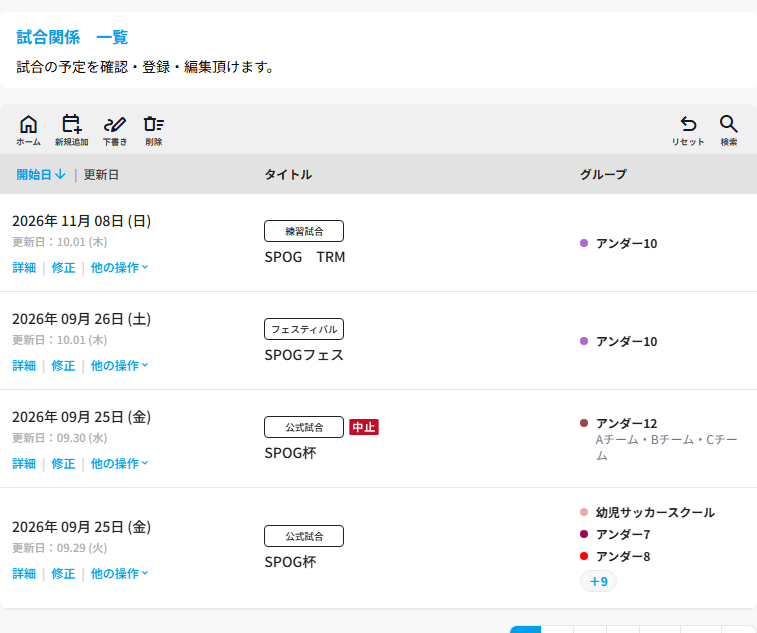Expand 他の操作 for cancelled SPOG杯 row
Image resolution: width=757 pixels, height=633 pixels.
point(119,464)
